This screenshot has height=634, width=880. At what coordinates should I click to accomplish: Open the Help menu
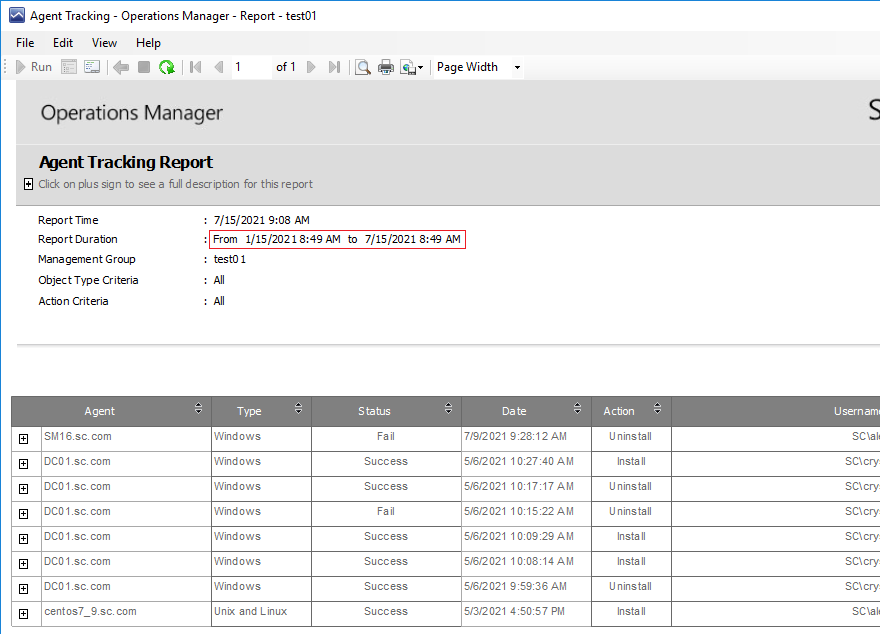tap(148, 43)
